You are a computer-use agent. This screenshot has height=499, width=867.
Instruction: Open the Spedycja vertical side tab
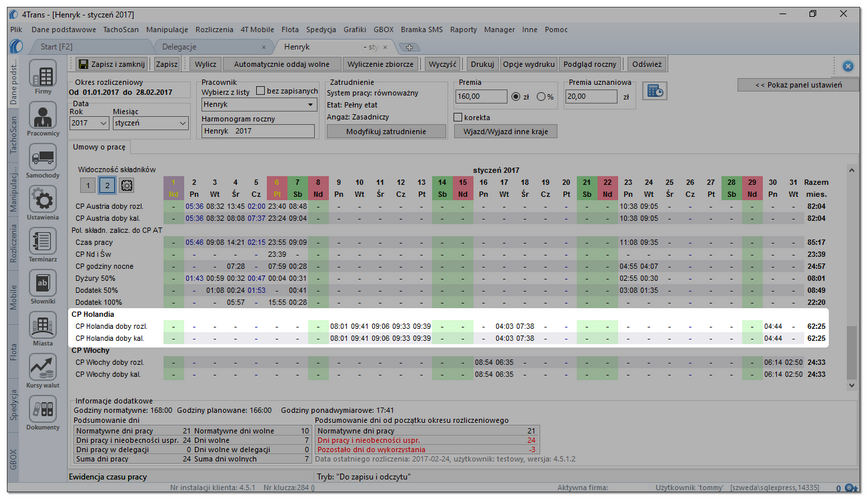[14, 405]
